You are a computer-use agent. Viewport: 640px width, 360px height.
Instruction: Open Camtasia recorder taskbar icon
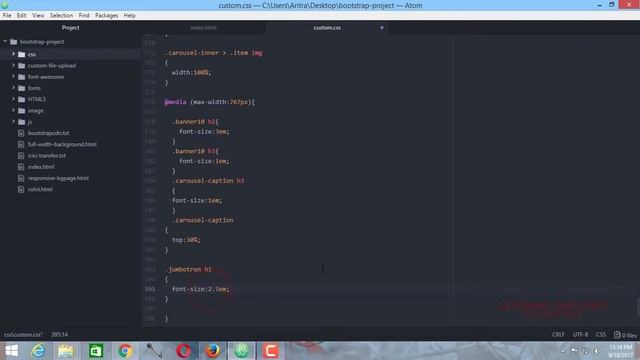click(x=270, y=351)
